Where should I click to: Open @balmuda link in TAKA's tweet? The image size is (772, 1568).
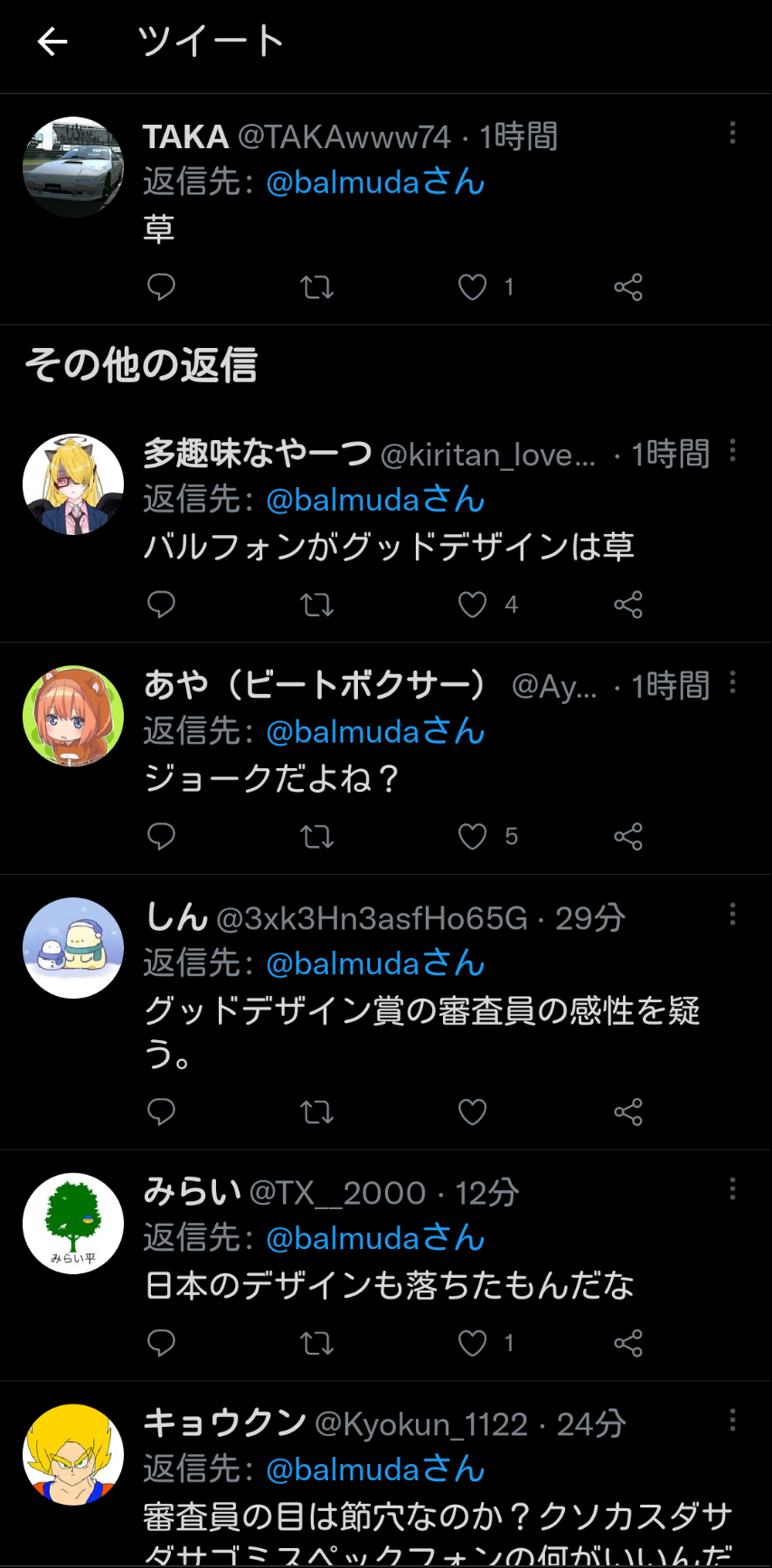click(375, 183)
